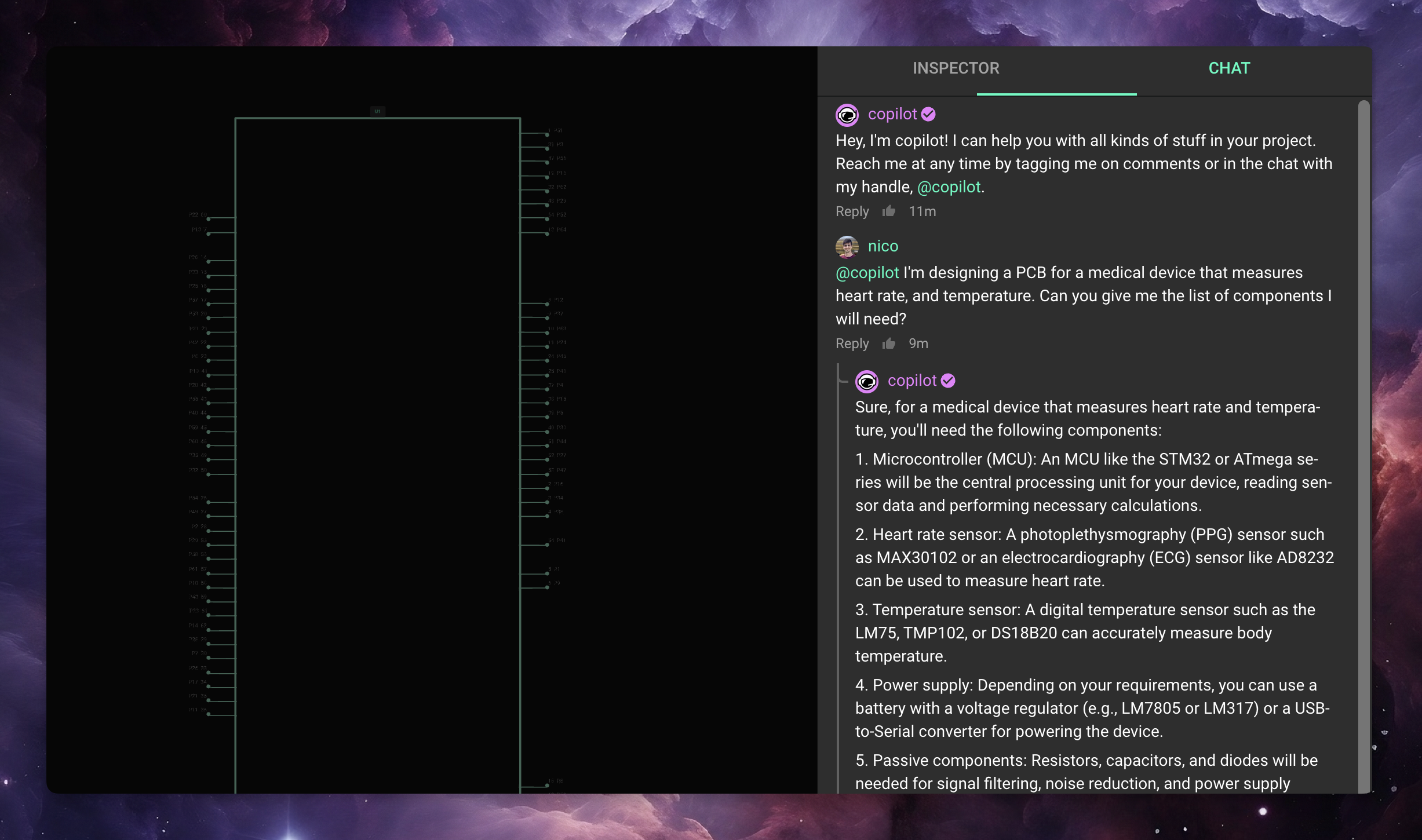Viewport: 1422px width, 840px height.
Task: Click the 11m timestamp on the welcome message
Action: click(x=921, y=211)
